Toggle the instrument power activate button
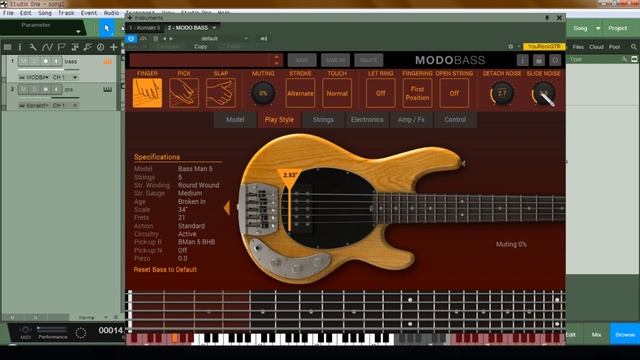This screenshot has width=640, height=360. pos(131,38)
